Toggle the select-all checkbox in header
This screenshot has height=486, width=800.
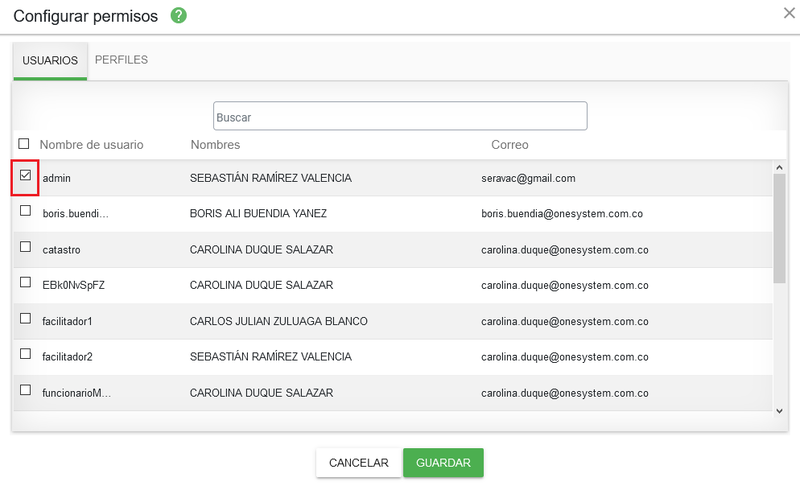[x=23, y=143]
